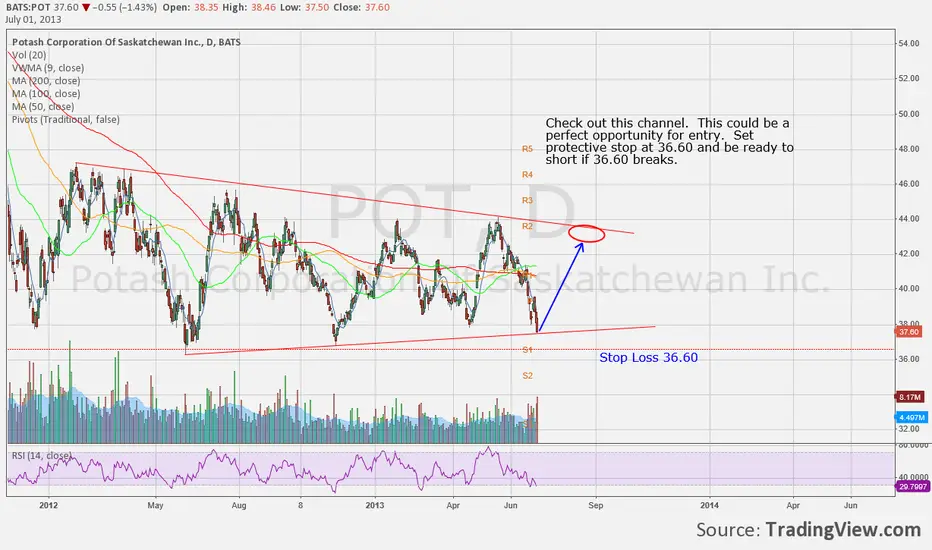Click 52.00 on the price axis

909,78
